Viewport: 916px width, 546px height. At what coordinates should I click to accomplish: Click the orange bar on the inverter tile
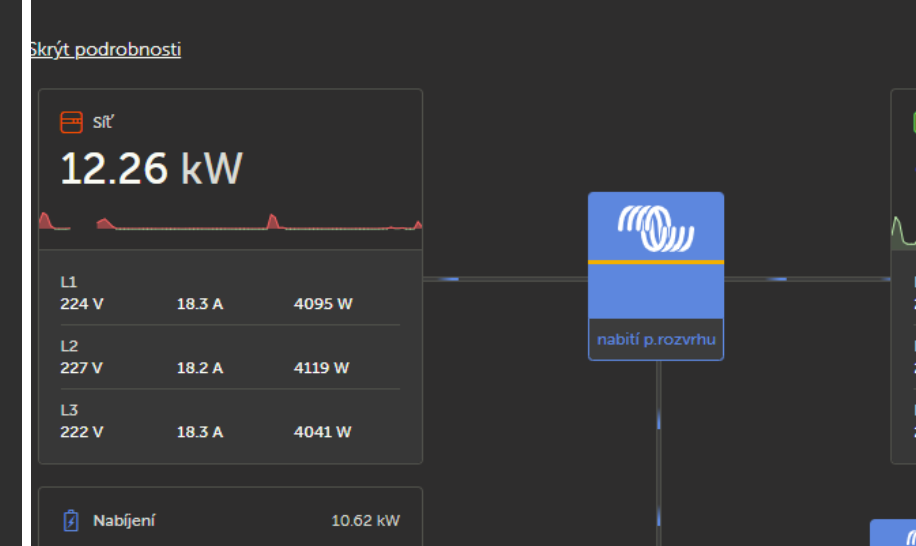point(656,262)
